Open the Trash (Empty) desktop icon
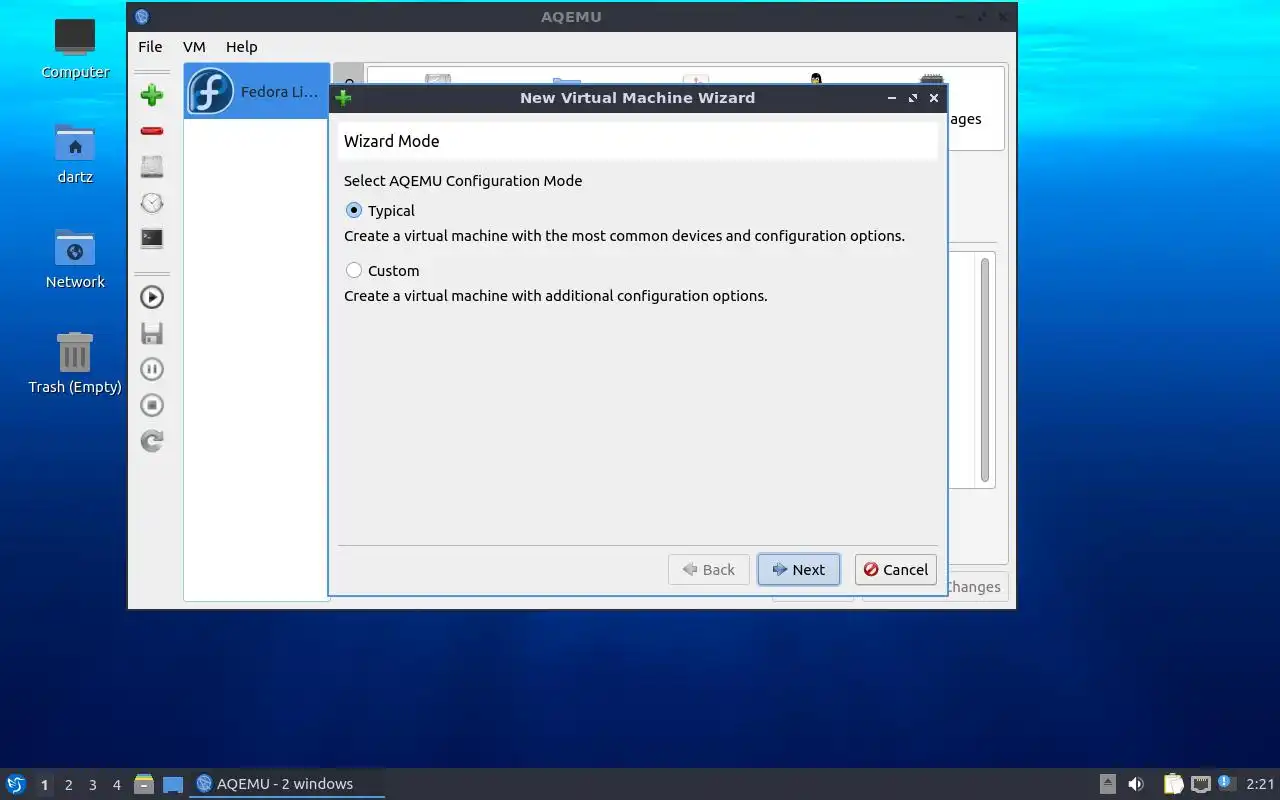 pyautogui.click(x=75, y=363)
